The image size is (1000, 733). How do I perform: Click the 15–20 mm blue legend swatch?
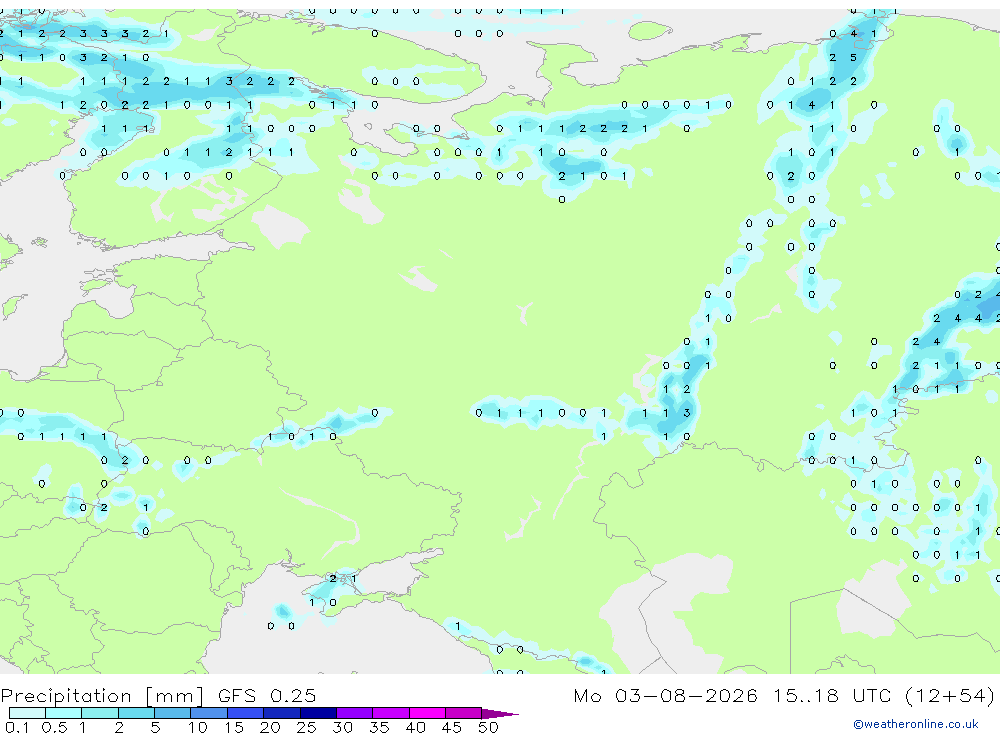click(x=246, y=713)
